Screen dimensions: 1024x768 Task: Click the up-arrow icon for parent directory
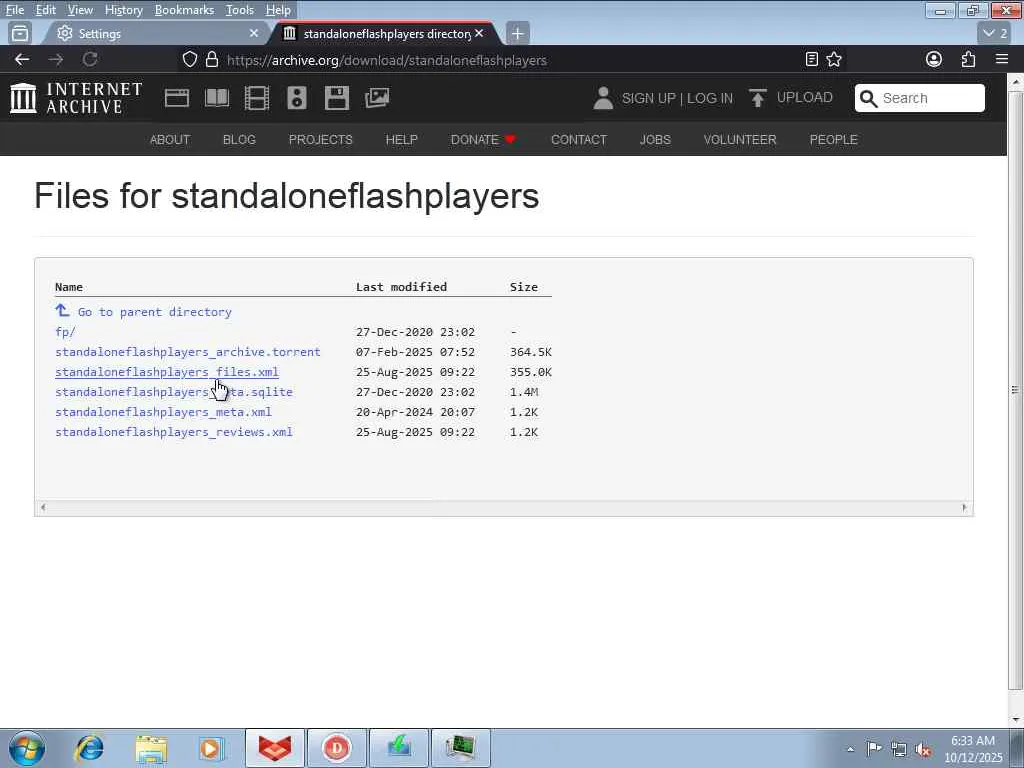62,310
